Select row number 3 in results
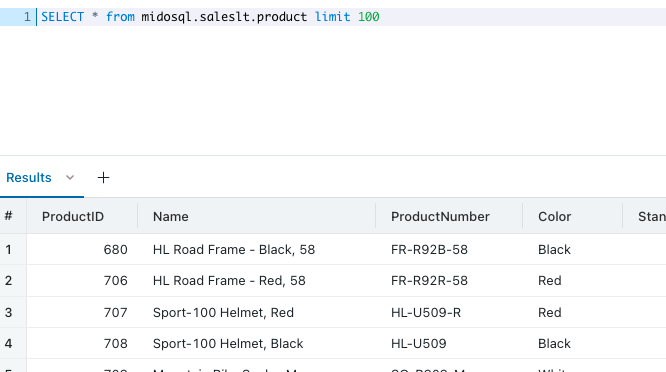Viewport: 666px width, 372px height. point(8,313)
